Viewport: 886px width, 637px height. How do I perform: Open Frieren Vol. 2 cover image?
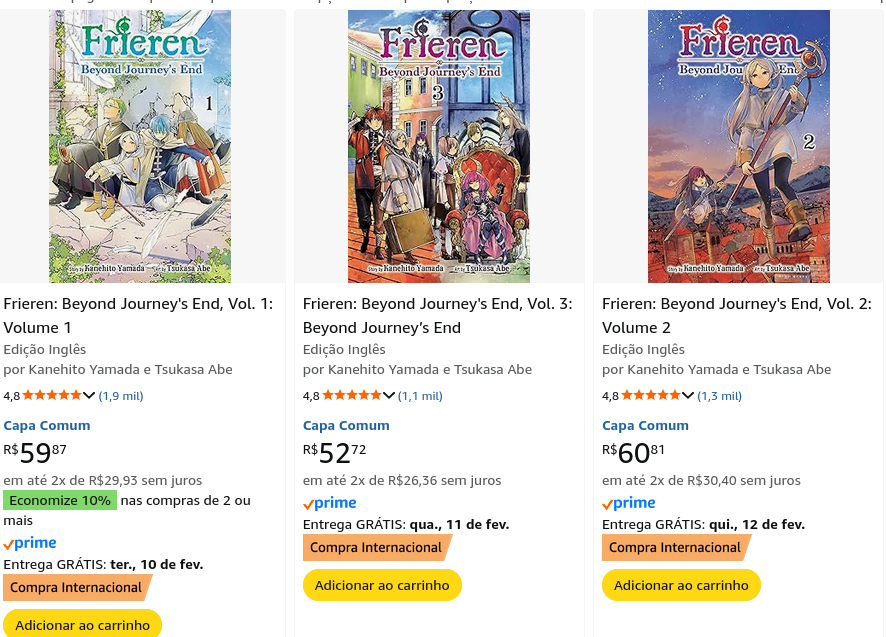pyautogui.click(x=738, y=146)
